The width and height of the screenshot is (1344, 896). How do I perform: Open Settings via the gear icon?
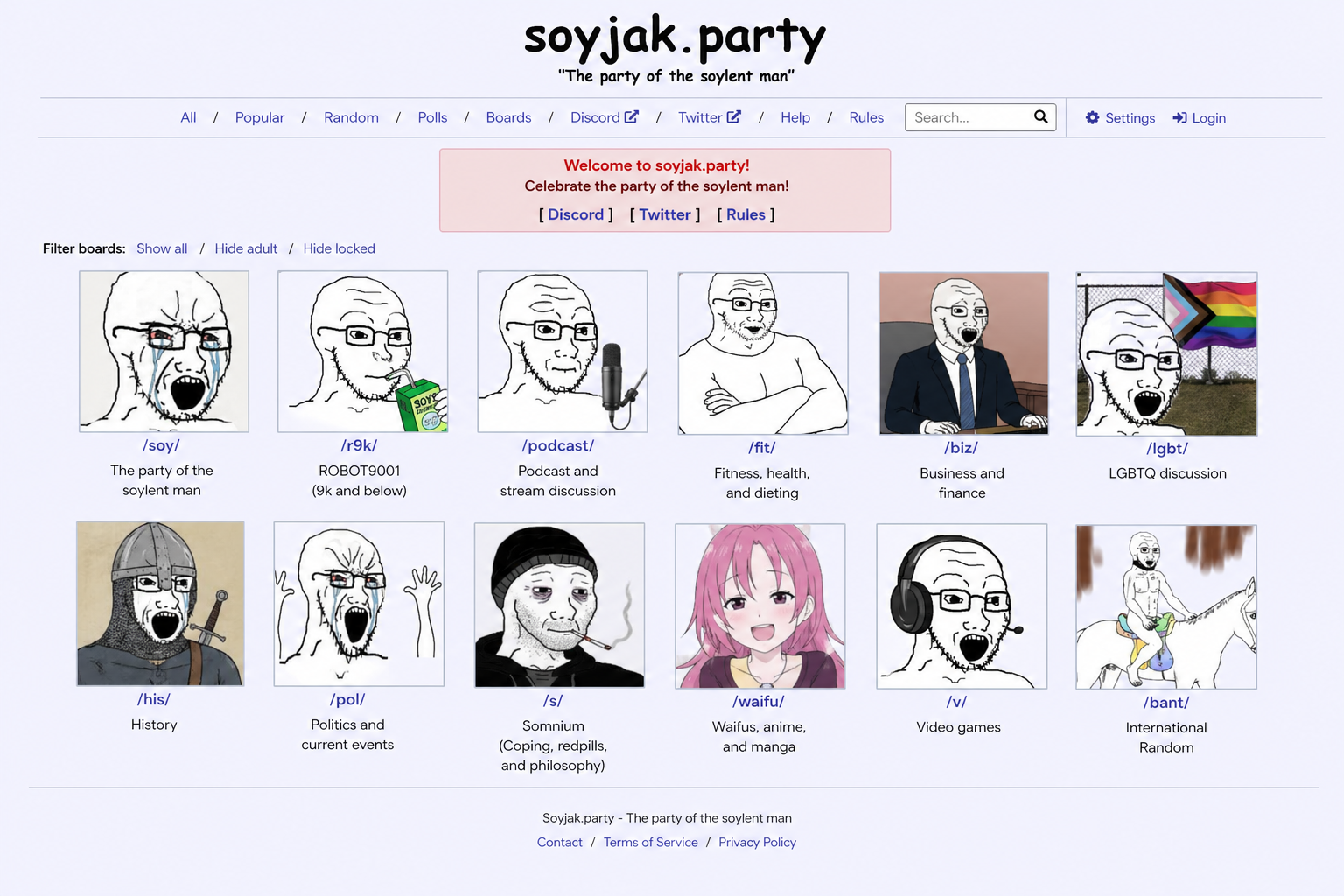coord(1092,117)
